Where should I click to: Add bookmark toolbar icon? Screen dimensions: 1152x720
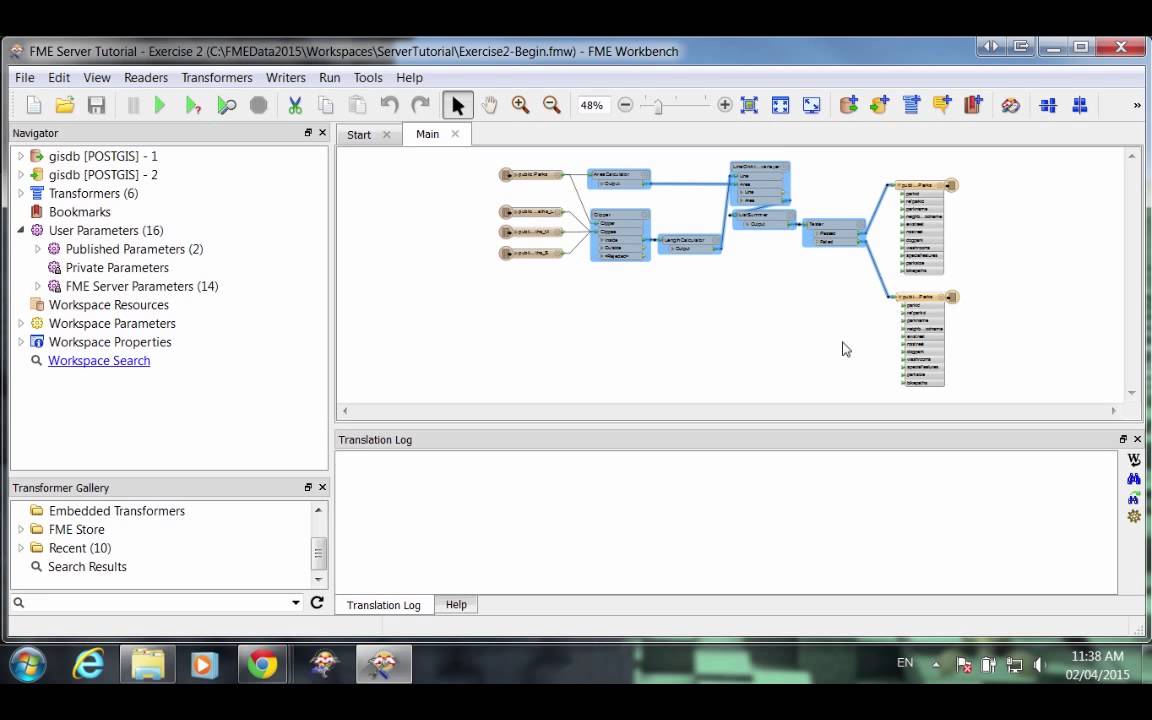coord(973,105)
